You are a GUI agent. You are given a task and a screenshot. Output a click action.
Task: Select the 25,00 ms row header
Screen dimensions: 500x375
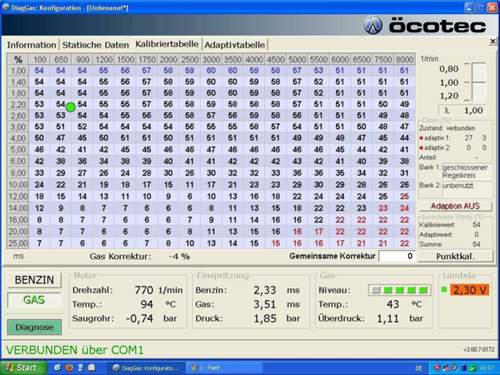[18, 243]
